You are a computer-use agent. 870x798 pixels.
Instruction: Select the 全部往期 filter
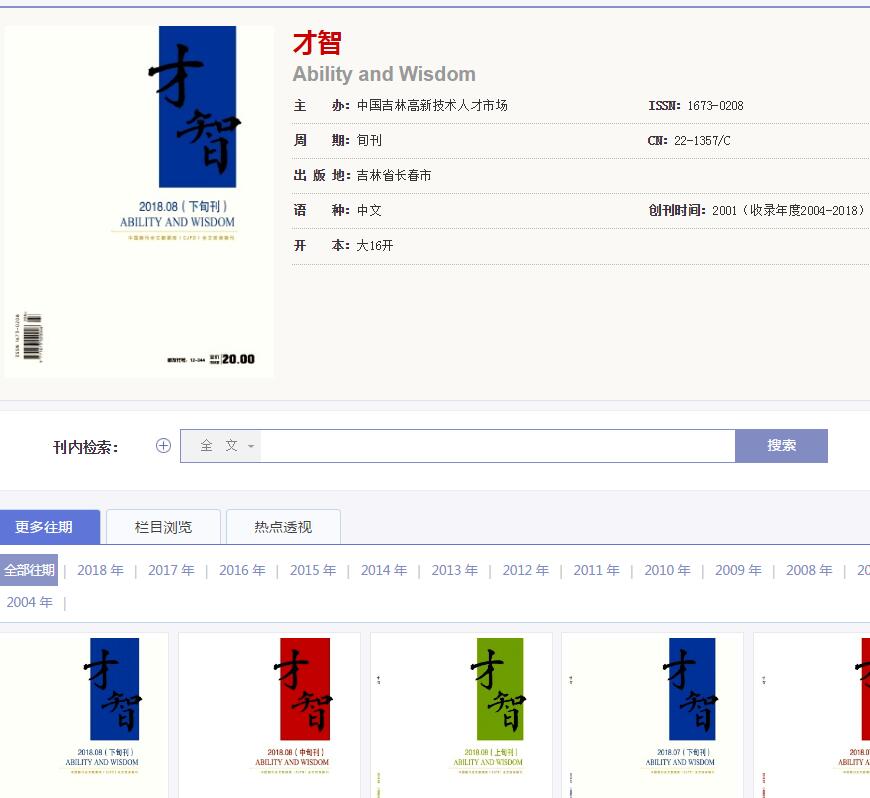click(29, 570)
